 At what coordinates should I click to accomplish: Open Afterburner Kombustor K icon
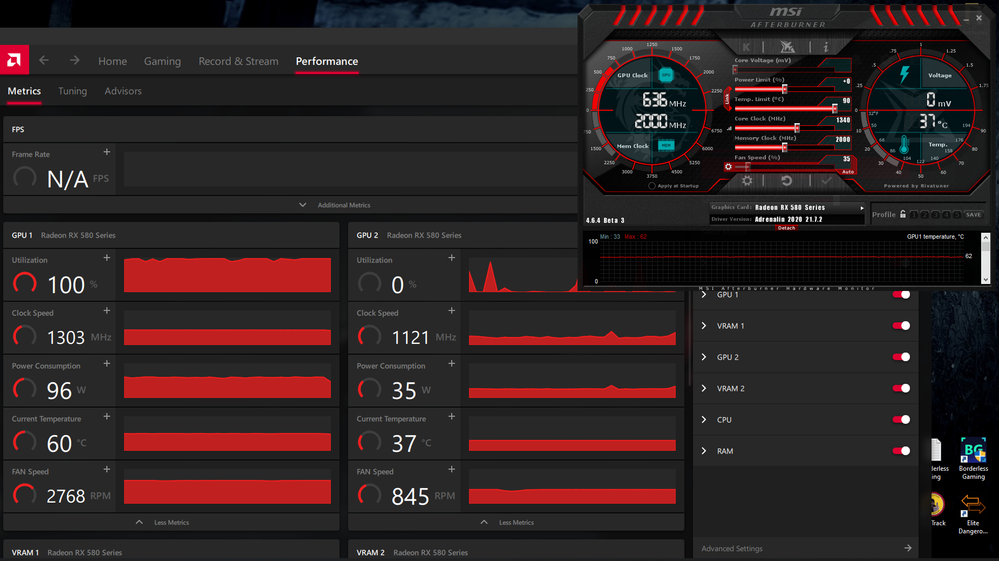[746, 46]
